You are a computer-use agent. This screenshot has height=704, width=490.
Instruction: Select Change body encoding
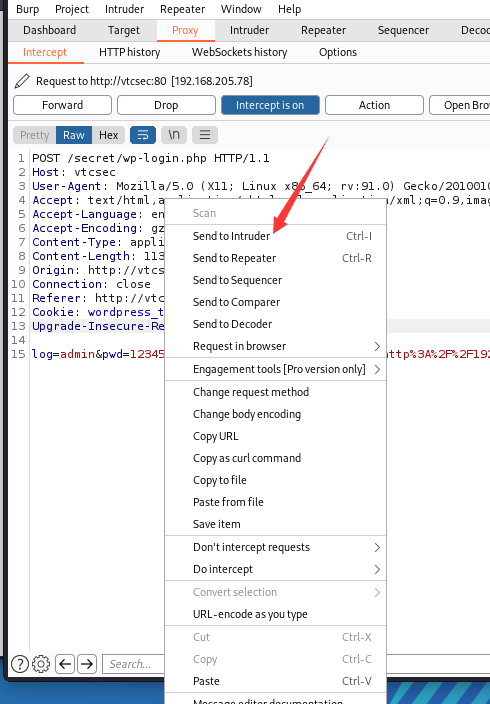[x=275, y=414]
